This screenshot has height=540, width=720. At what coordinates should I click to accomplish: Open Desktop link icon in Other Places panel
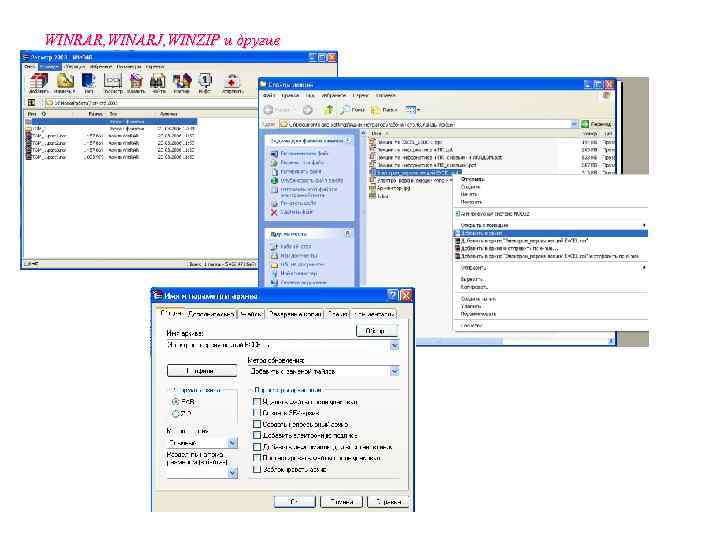click(x=275, y=247)
